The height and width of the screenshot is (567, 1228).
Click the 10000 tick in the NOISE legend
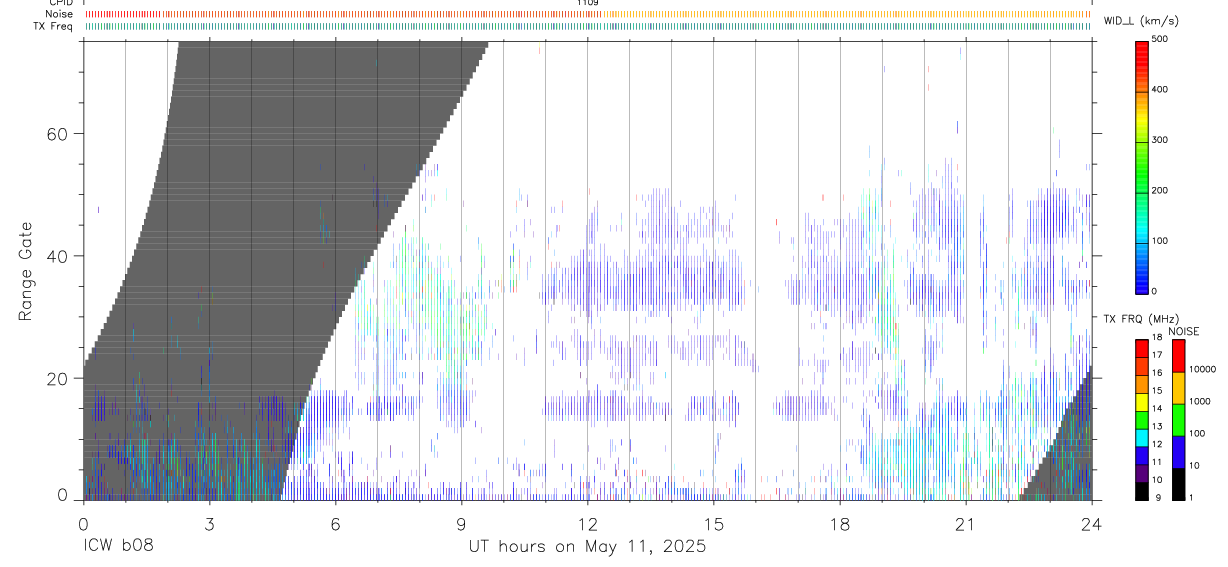pyautogui.click(x=1201, y=369)
